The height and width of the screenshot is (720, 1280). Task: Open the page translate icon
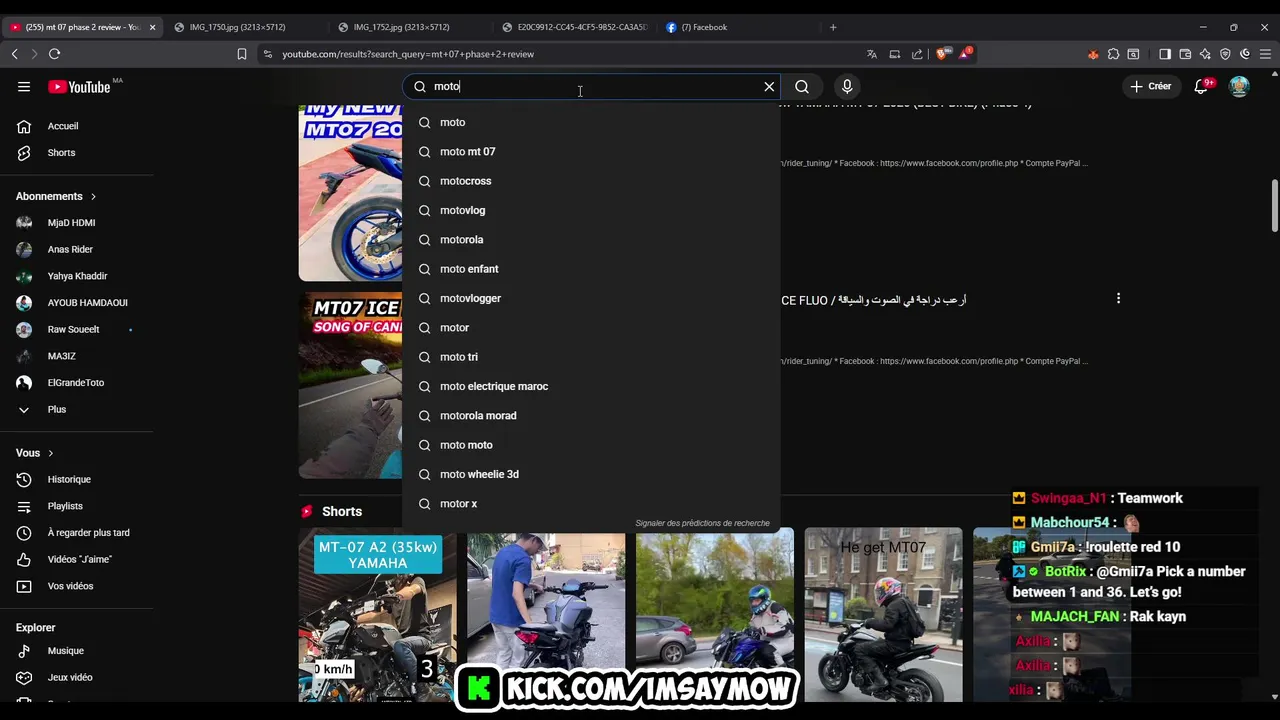(x=872, y=54)
